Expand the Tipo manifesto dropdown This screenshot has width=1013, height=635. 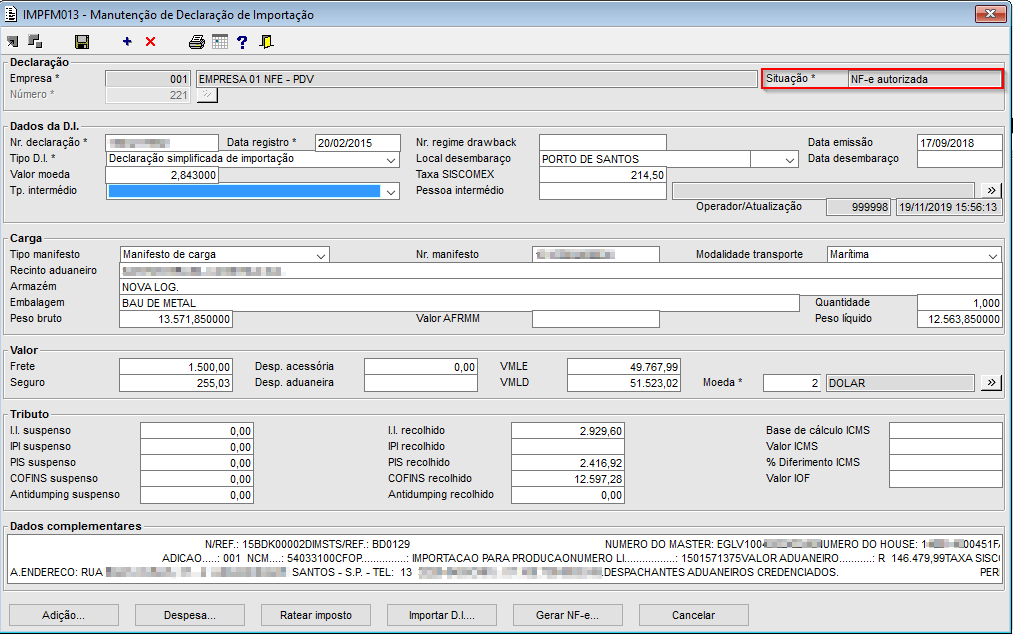(320, 255)
